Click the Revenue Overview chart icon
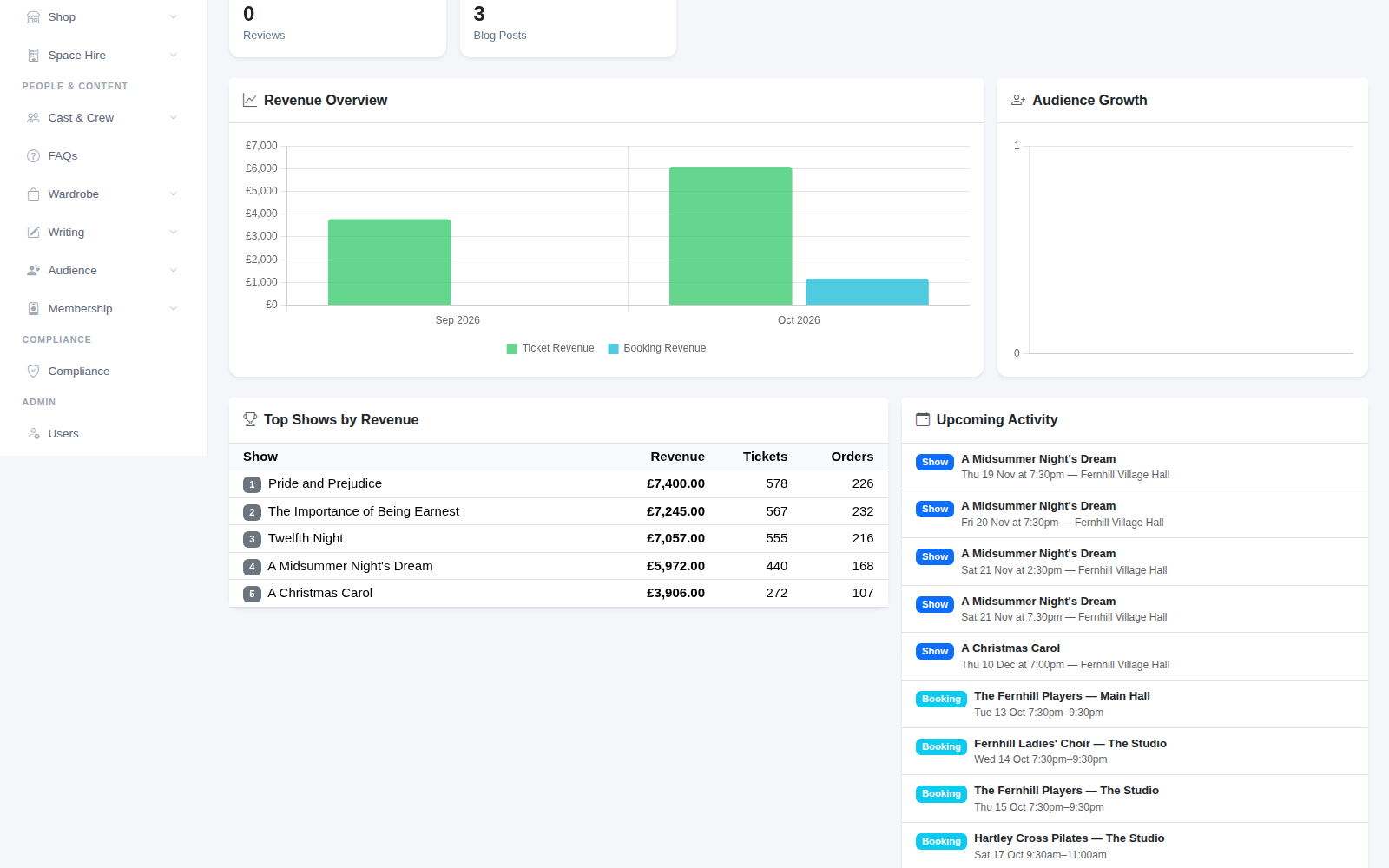The width and height of the screenshot is (1389, 868). [x=250, y=101]
